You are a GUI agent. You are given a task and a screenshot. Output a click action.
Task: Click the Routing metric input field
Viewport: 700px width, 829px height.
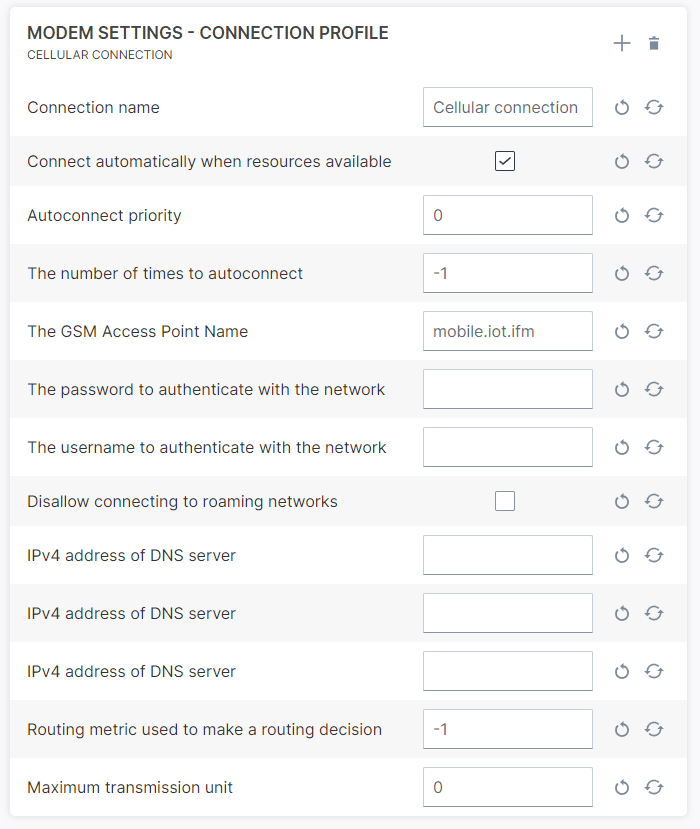click(x=508, y=730)
